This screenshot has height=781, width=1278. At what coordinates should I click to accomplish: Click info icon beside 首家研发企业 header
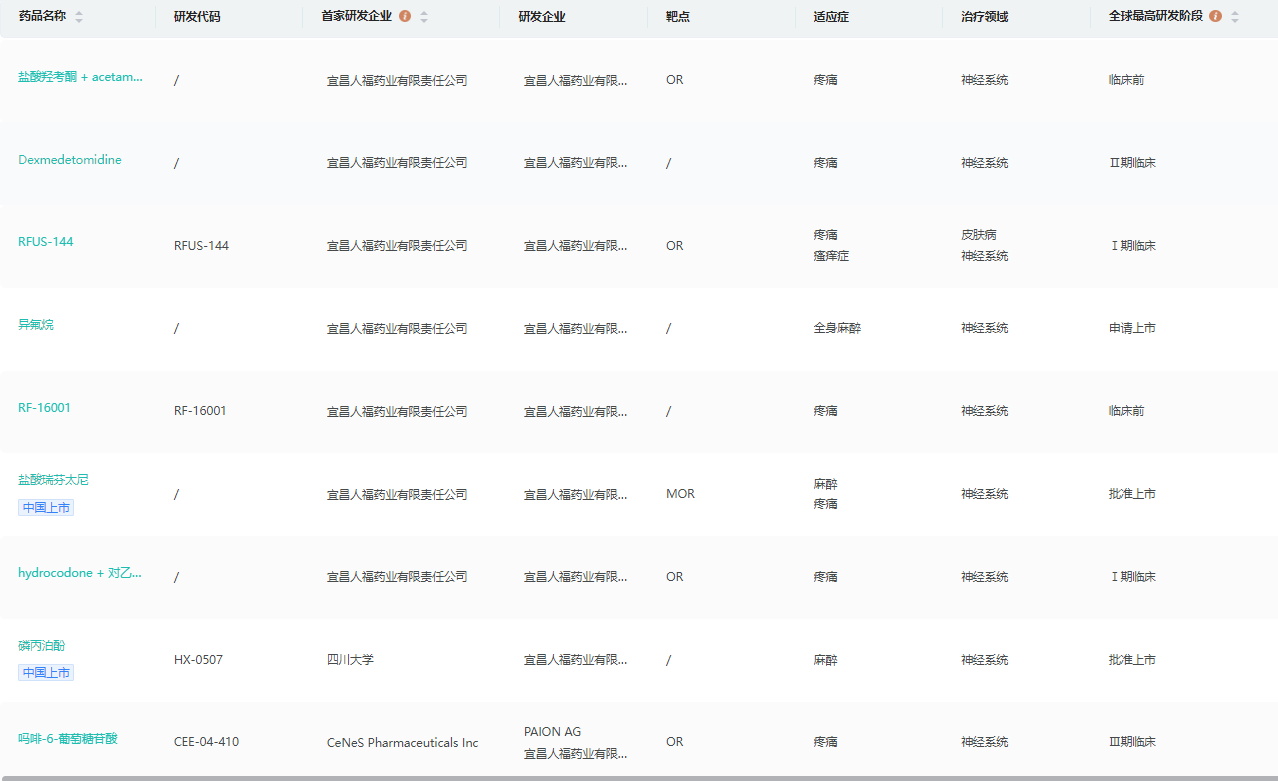point(405,16)
